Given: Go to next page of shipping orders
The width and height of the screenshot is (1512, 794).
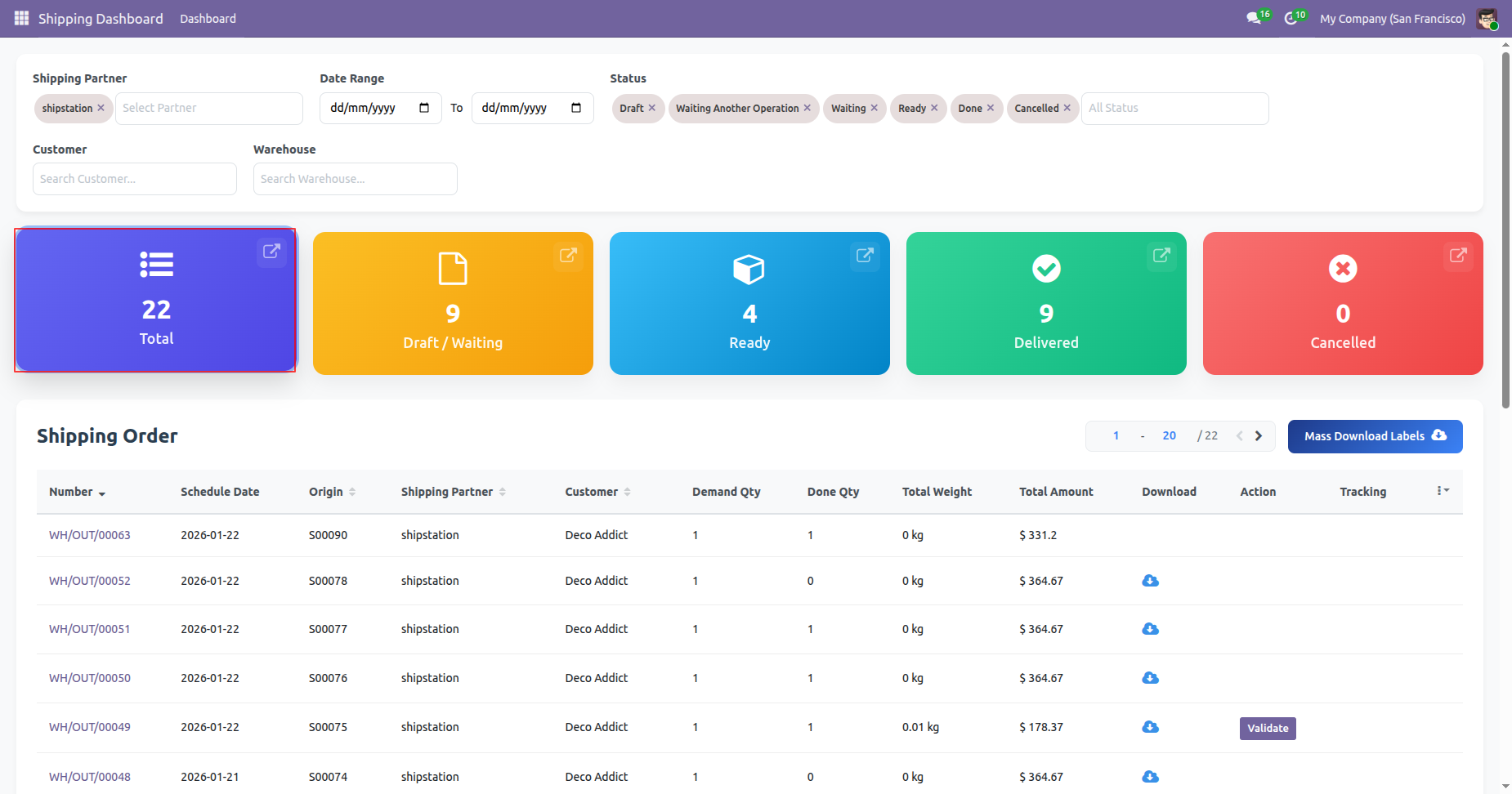Looking at the screenshot, I should [1259, 436].
